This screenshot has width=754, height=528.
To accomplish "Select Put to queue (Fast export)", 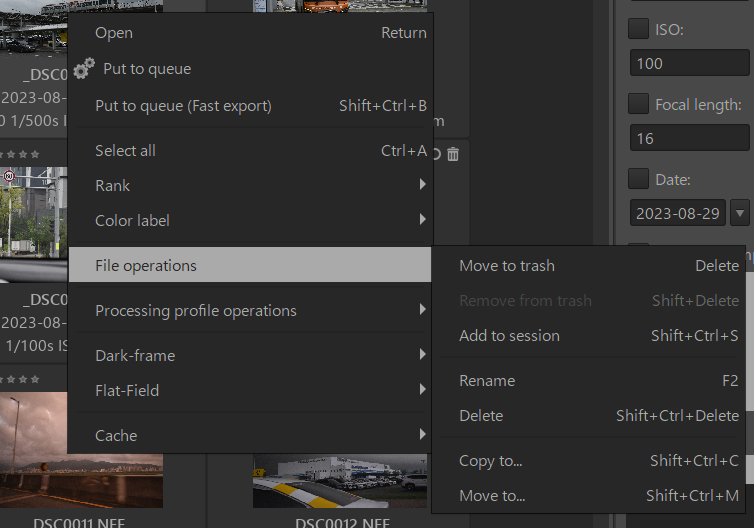I will (x=250, y=105).
